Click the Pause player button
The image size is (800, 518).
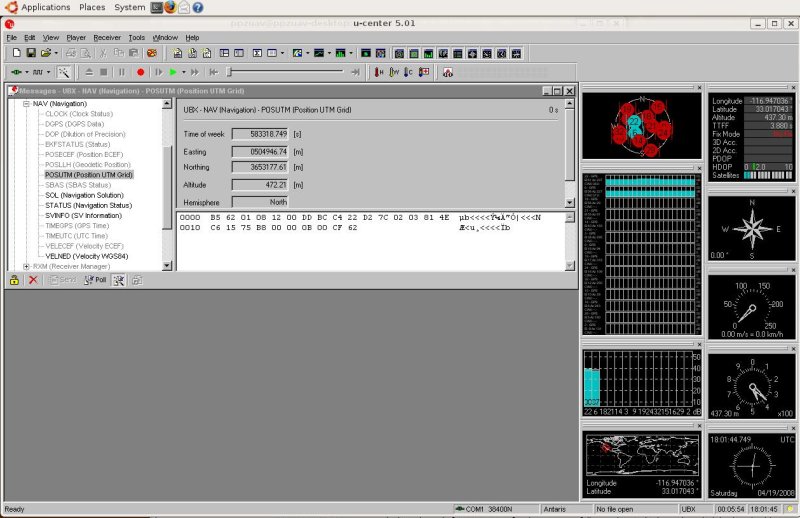pyautogui.click(x=122, y=72)
